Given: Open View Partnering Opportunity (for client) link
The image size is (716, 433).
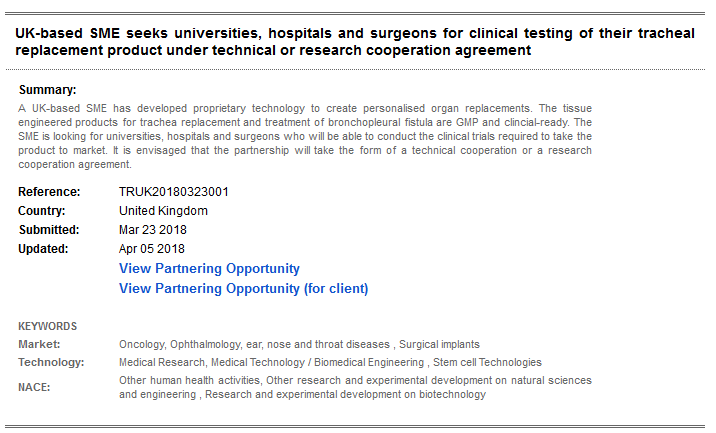Looking at the screenshot, I should [243, 289].
